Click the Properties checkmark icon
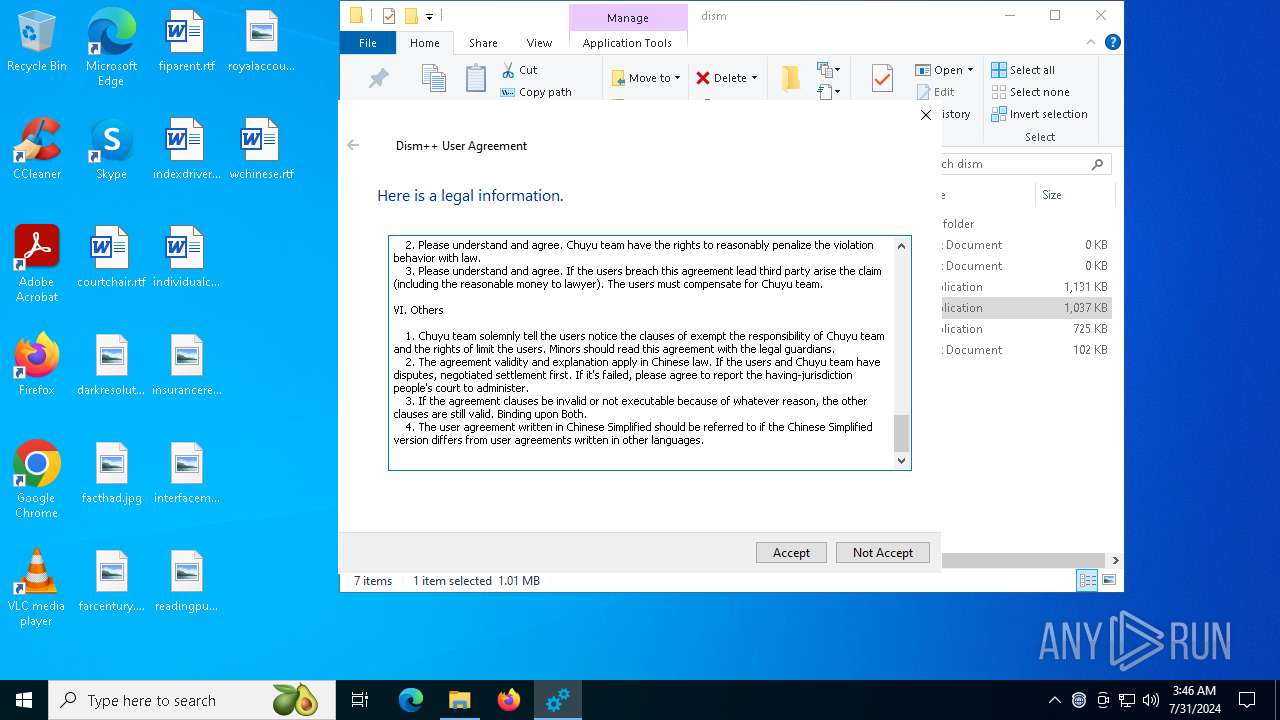The height and width of the screenshot is (720, 1280). pyautogui.click(x=882, y=78)
